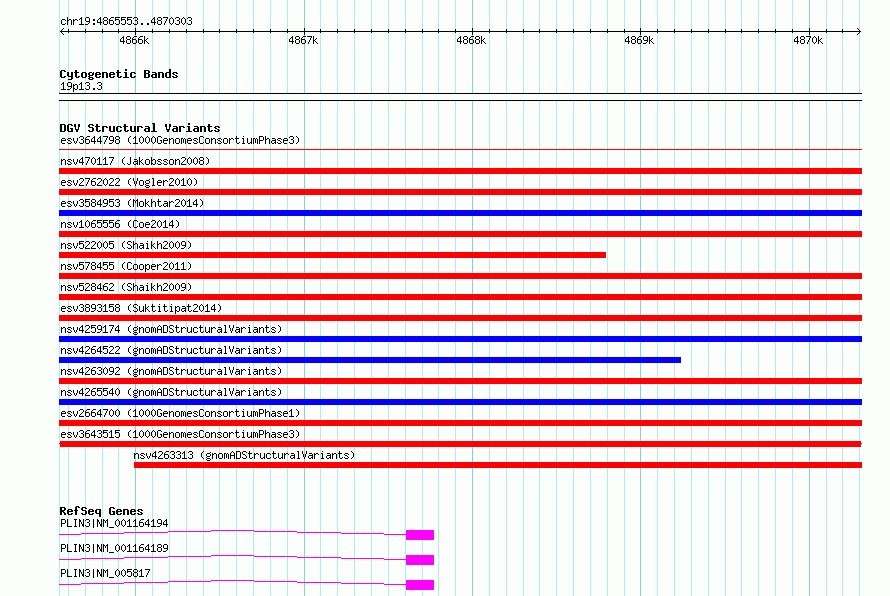
Task: Click the Cytogenetic Bands track title
Action: click(x=119, y=74)
